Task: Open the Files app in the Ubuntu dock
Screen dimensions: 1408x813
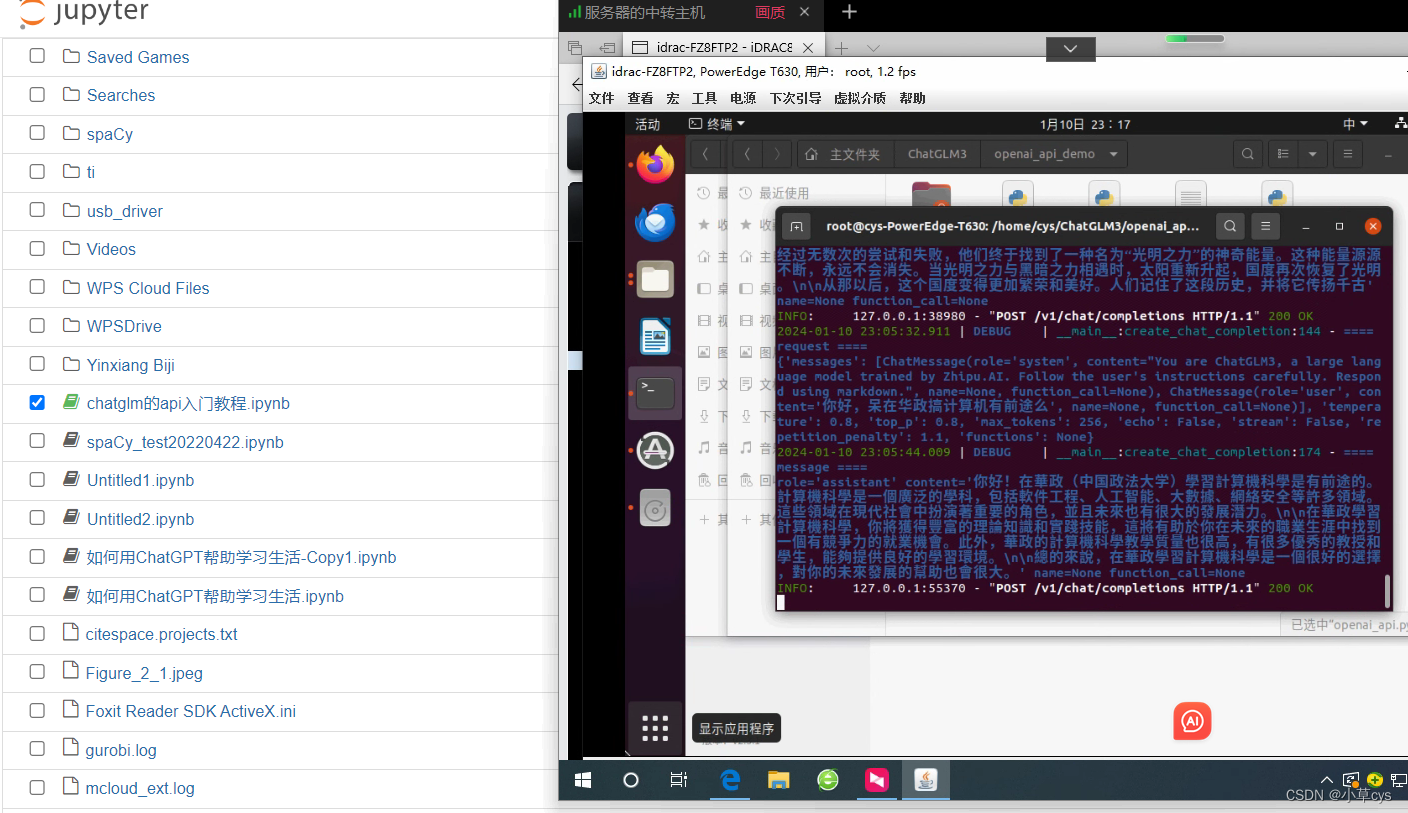Action: (x=655, y=279)
